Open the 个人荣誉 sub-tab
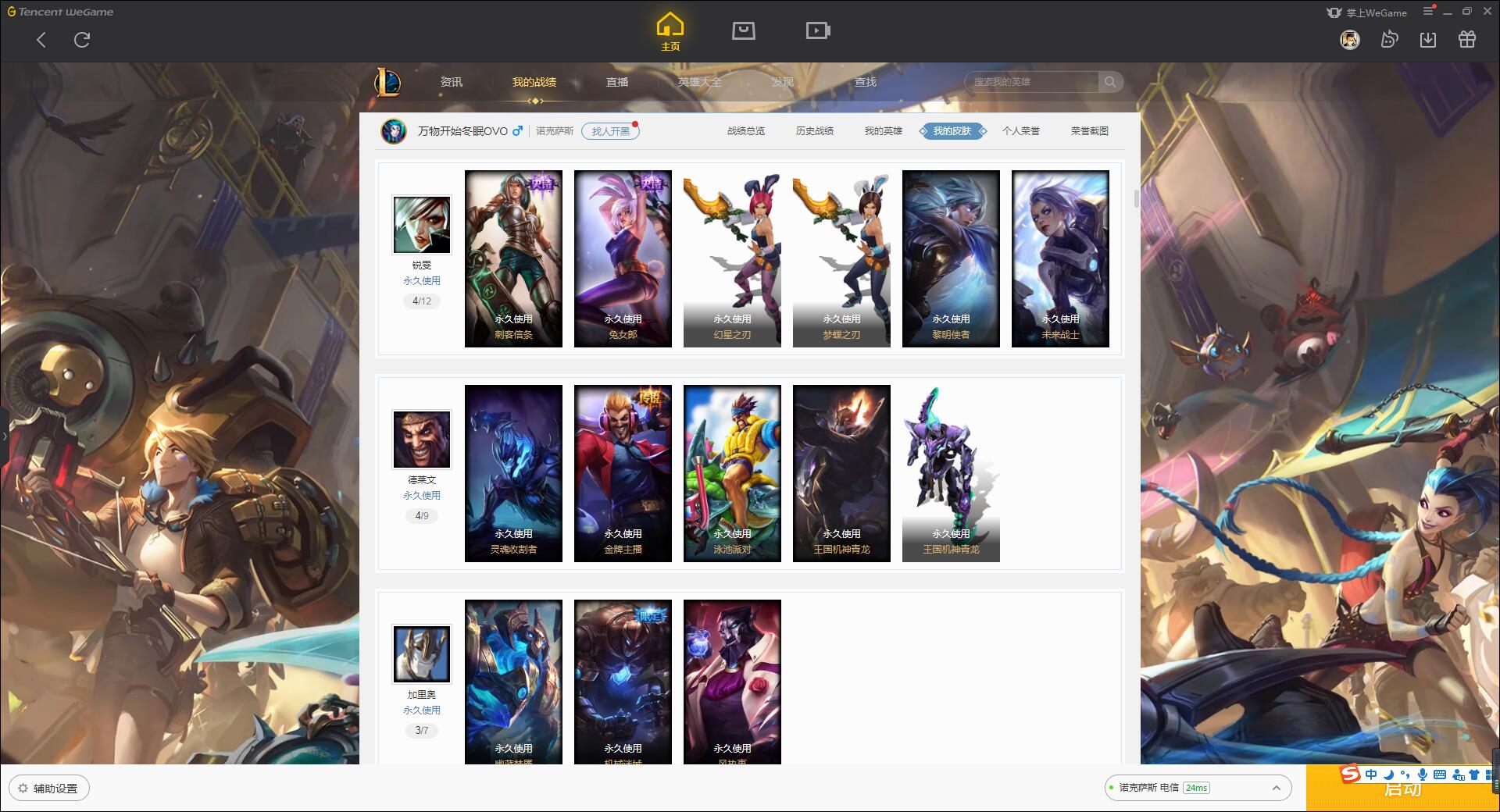1500x812 pixels. tap(1021, 131)
